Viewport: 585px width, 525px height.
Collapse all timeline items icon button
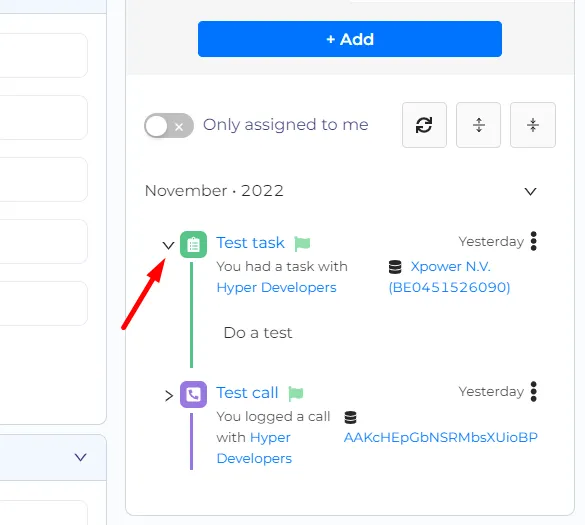point(533,125)
